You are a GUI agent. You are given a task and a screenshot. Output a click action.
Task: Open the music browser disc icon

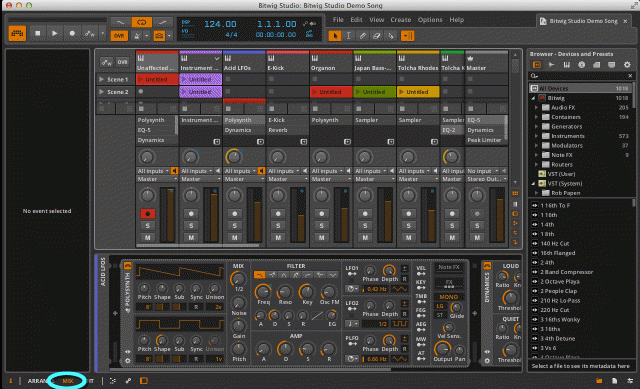[x=582, y=64]
